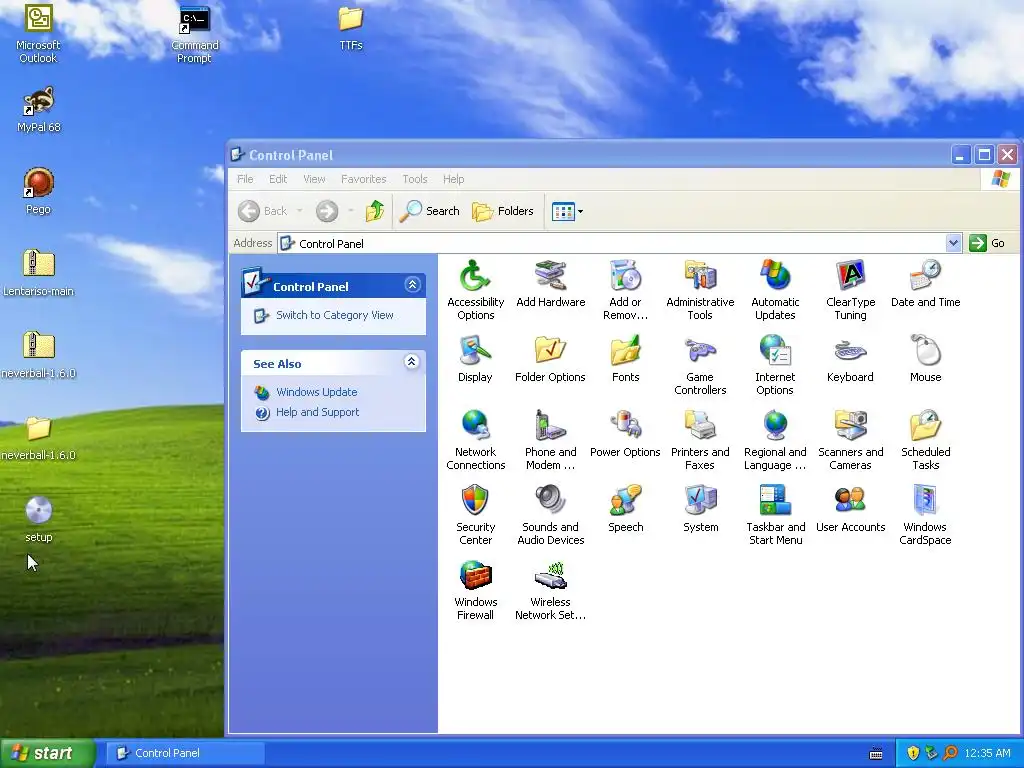This screenshot has width=1024, height=768.
Task: Toggle the Folders pane button
Action: tap(502, 211)
